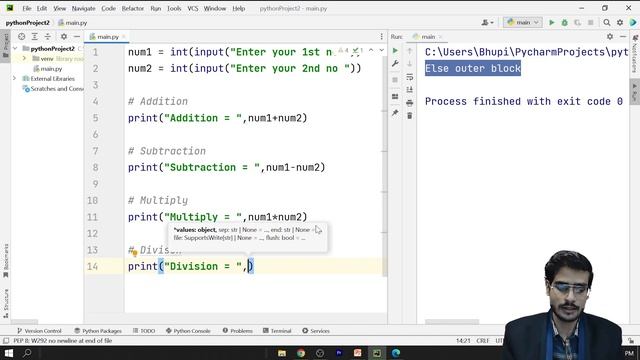Restore layout icon in Run panel

(395, 97)
